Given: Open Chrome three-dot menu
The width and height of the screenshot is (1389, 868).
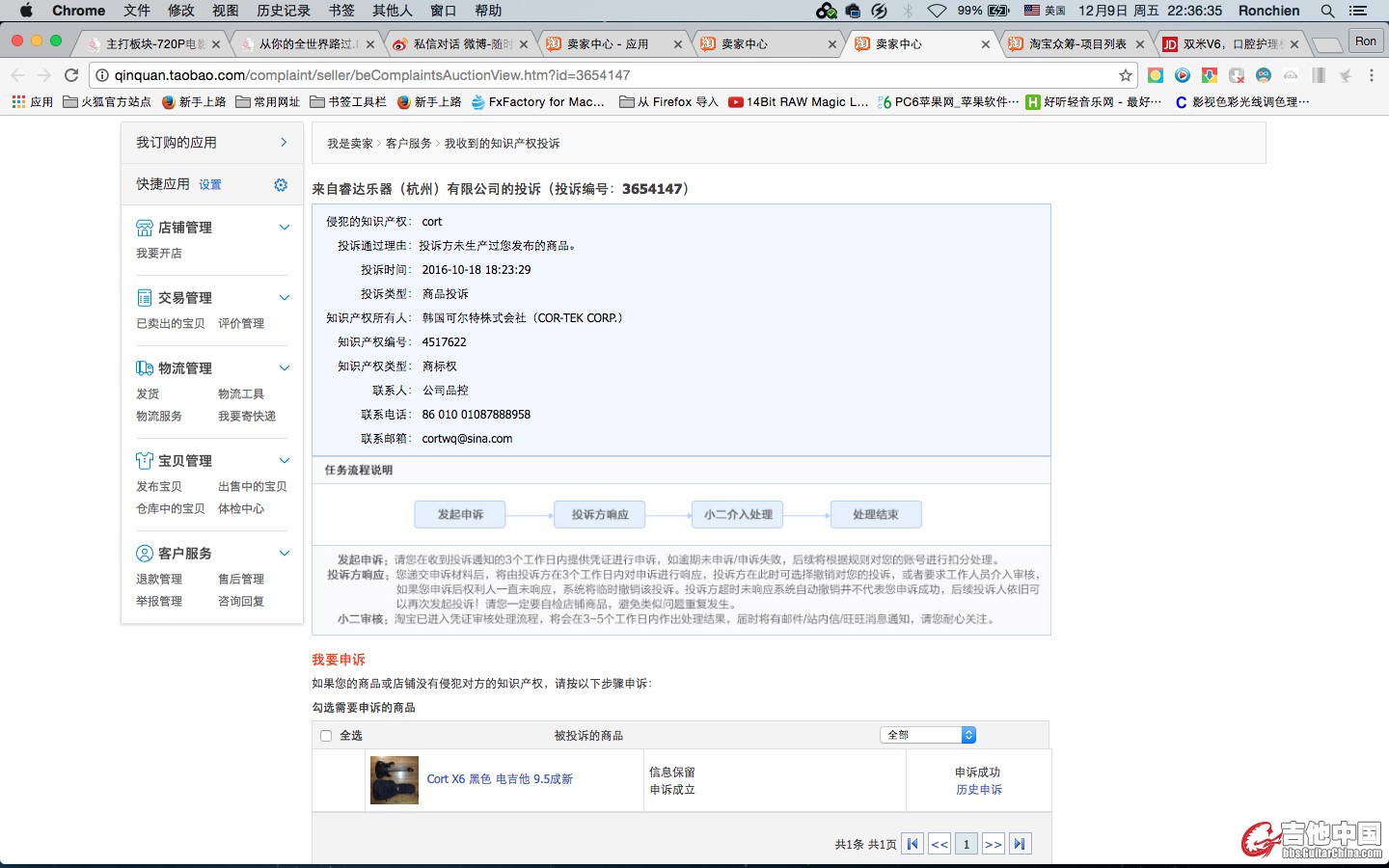Looking at the screenshot, I should pos(1372,75).
